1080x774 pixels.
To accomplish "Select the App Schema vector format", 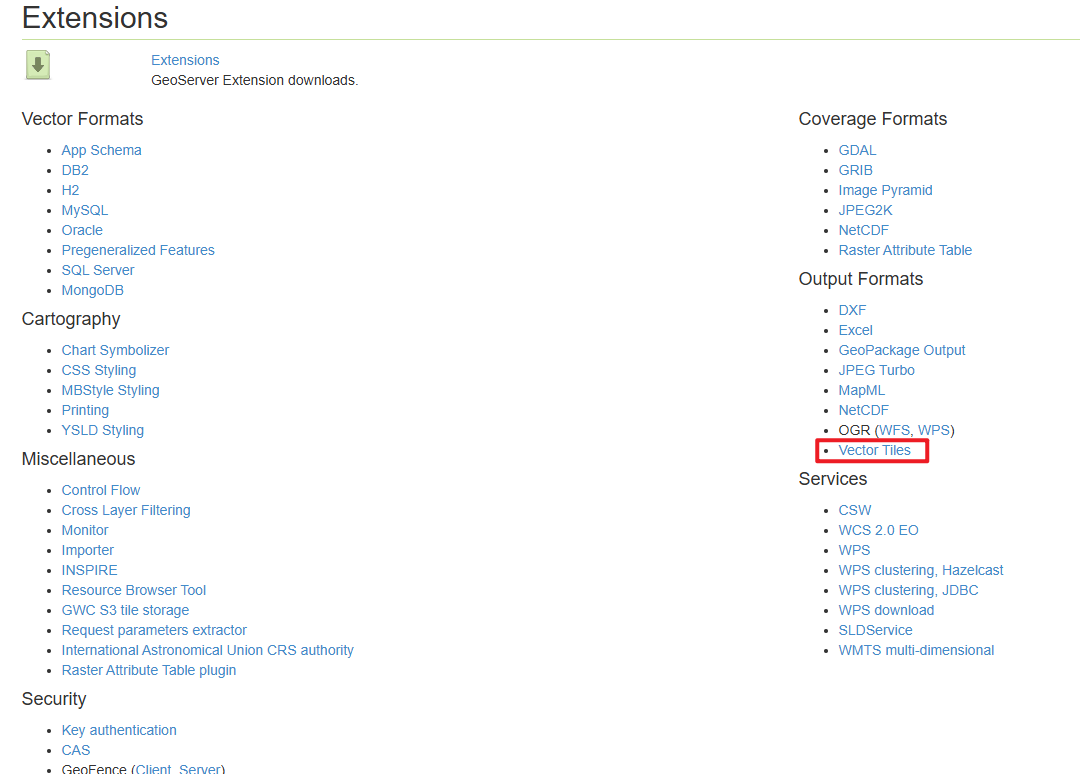I will pos(101,150).
